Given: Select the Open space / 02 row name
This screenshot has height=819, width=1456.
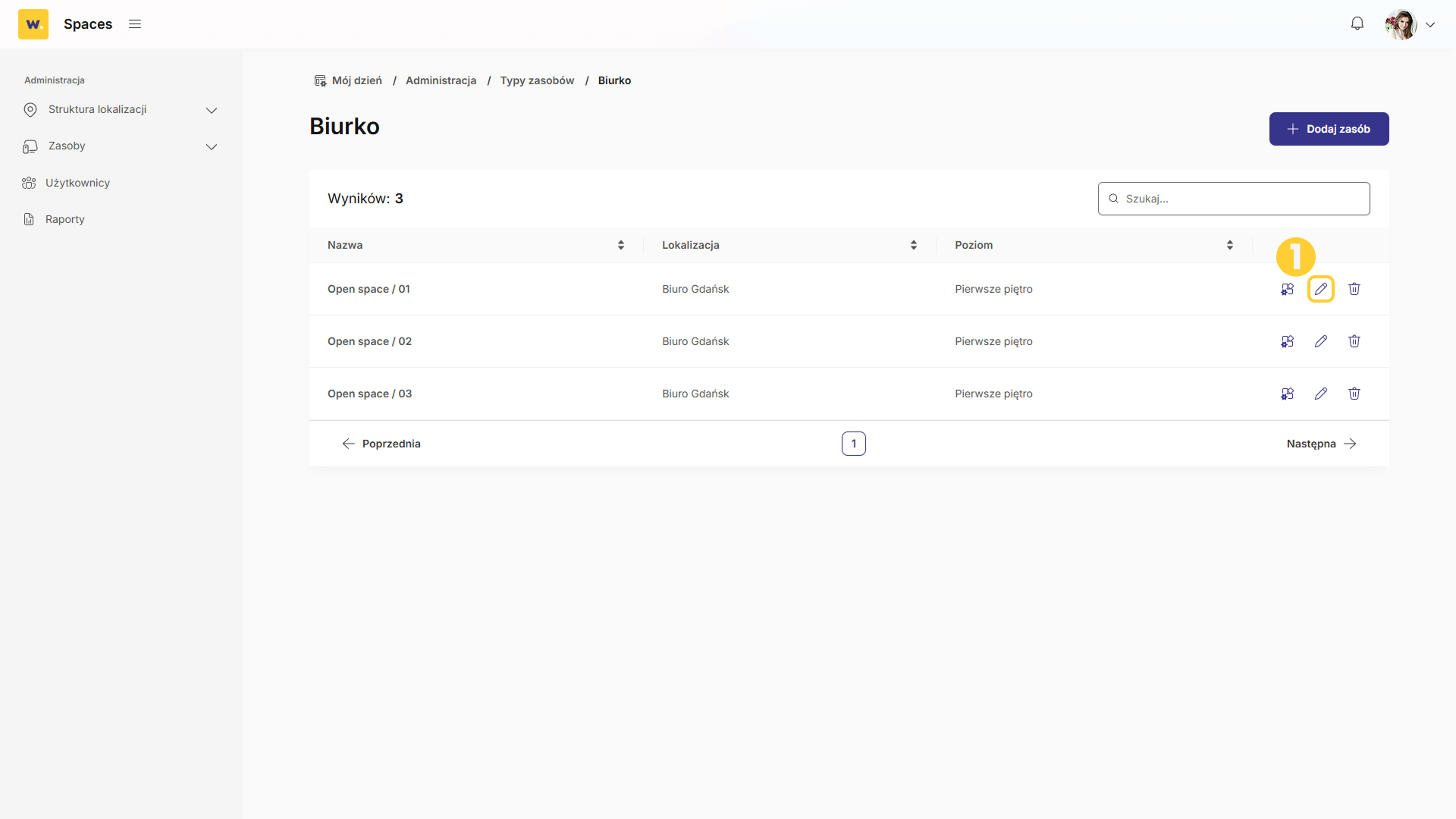Looking at the screenshot, I should [369, 341].
